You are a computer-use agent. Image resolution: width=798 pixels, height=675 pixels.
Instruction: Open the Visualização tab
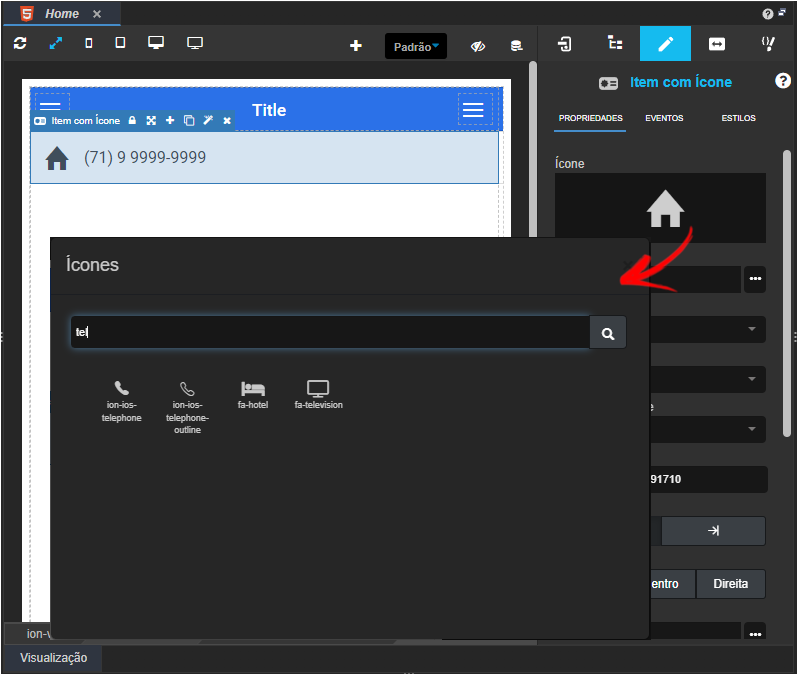53,658
